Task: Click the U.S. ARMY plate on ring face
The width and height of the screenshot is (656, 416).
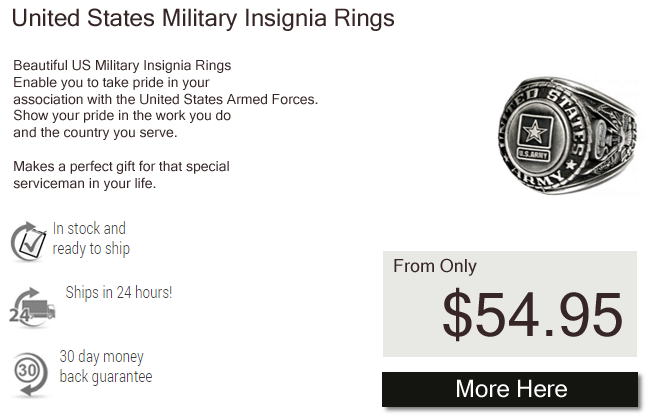Action: pyautogui.click(x=533, y=155)
